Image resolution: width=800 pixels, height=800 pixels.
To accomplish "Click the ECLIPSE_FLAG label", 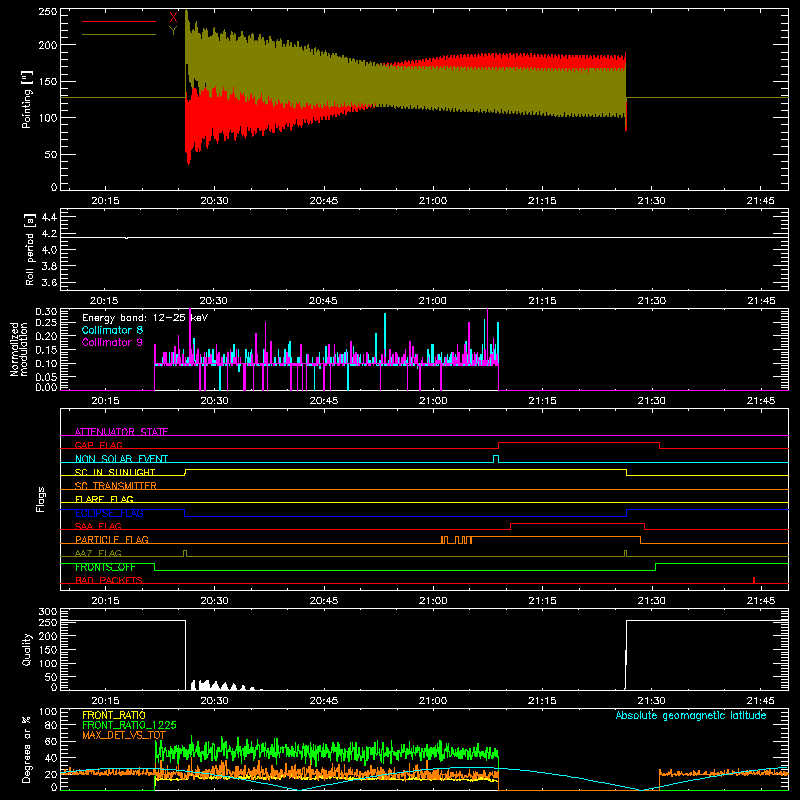I will coord(109,513).
